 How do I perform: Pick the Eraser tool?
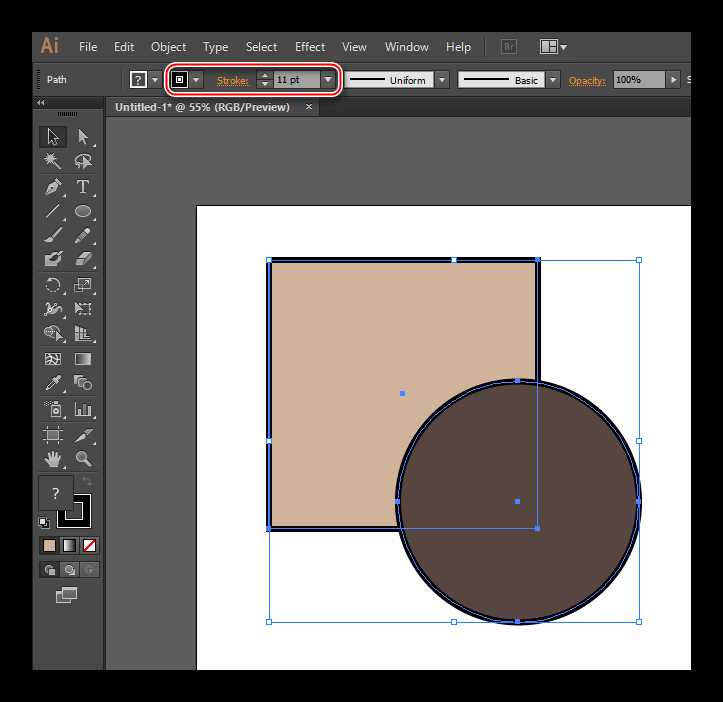(x=83, y=259)
